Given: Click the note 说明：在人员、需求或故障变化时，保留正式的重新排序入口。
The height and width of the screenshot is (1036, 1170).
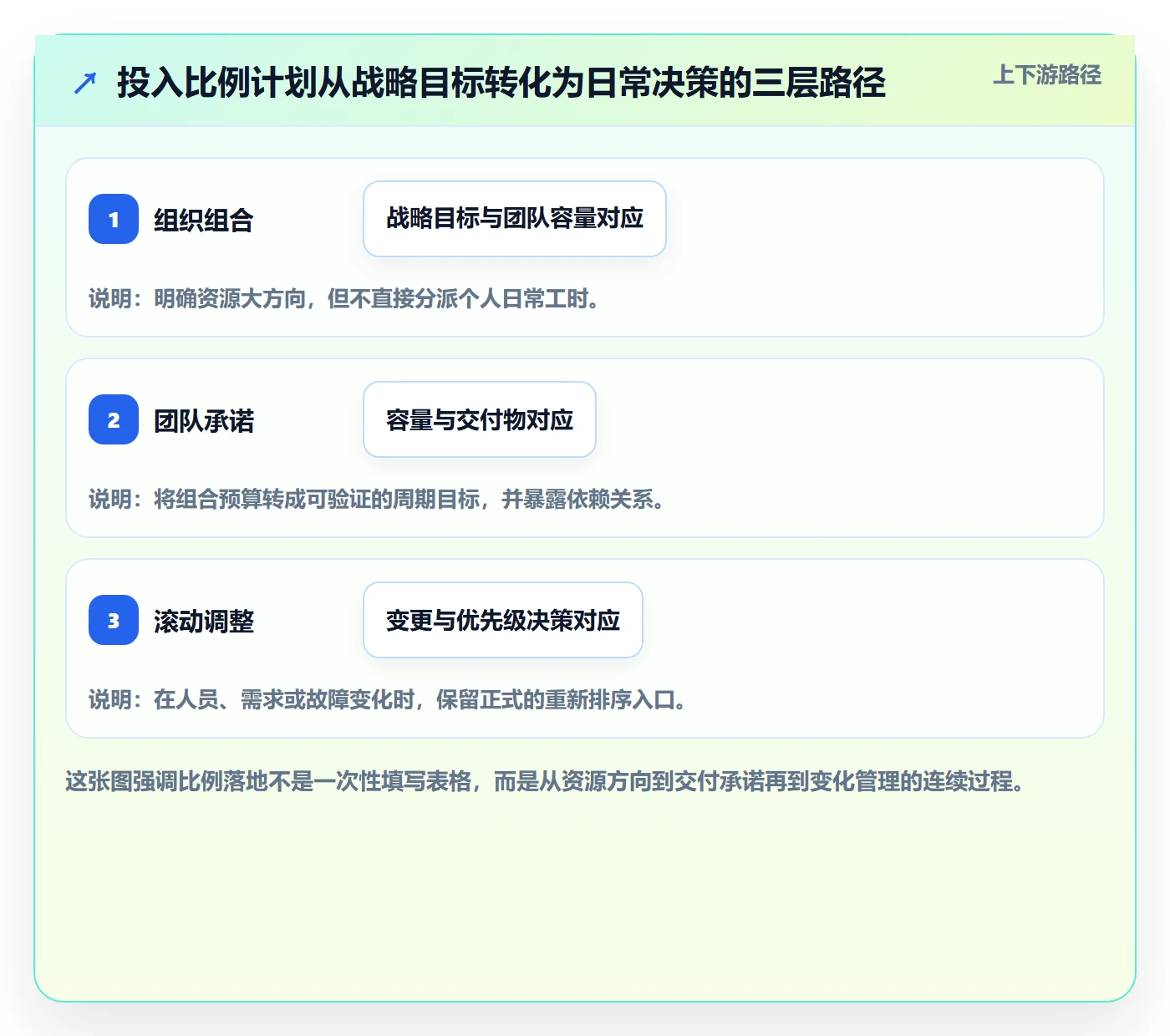Looking at the screenshot, I should click(x=388, y=699).
